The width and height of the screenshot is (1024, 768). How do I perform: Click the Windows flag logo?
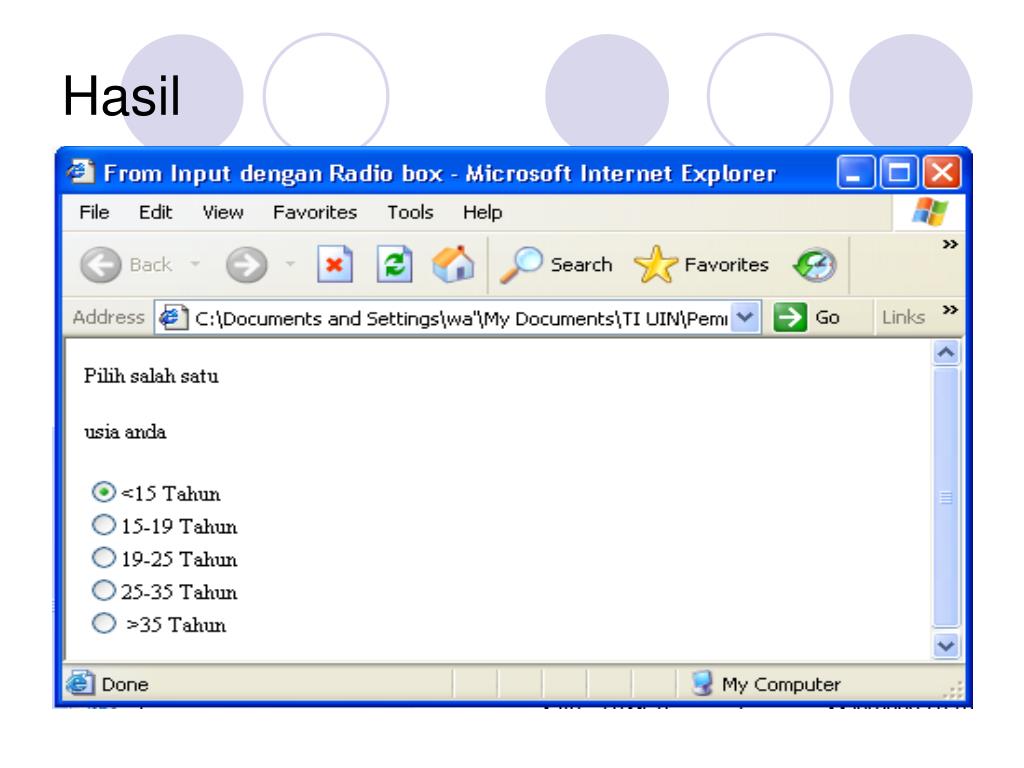pyautogui.click(x=930, y=212)
